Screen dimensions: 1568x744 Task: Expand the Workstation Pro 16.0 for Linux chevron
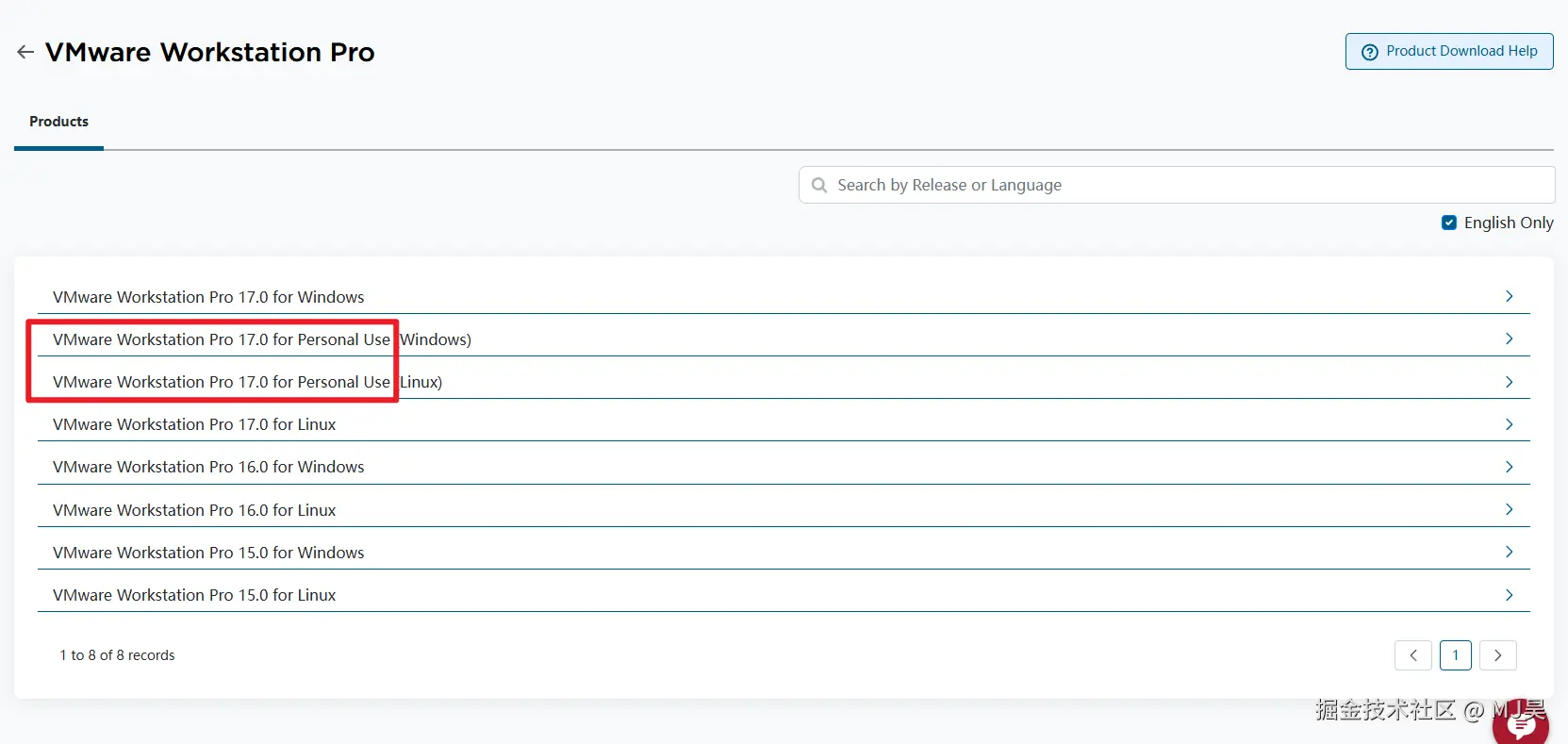[x=1509, y=509]
